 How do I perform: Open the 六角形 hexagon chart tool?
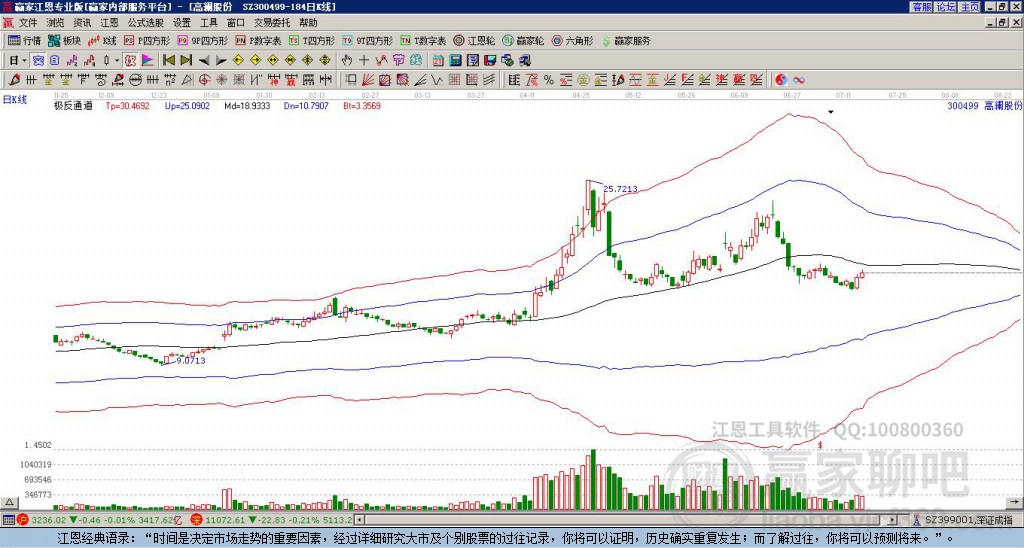coord(573,40)
